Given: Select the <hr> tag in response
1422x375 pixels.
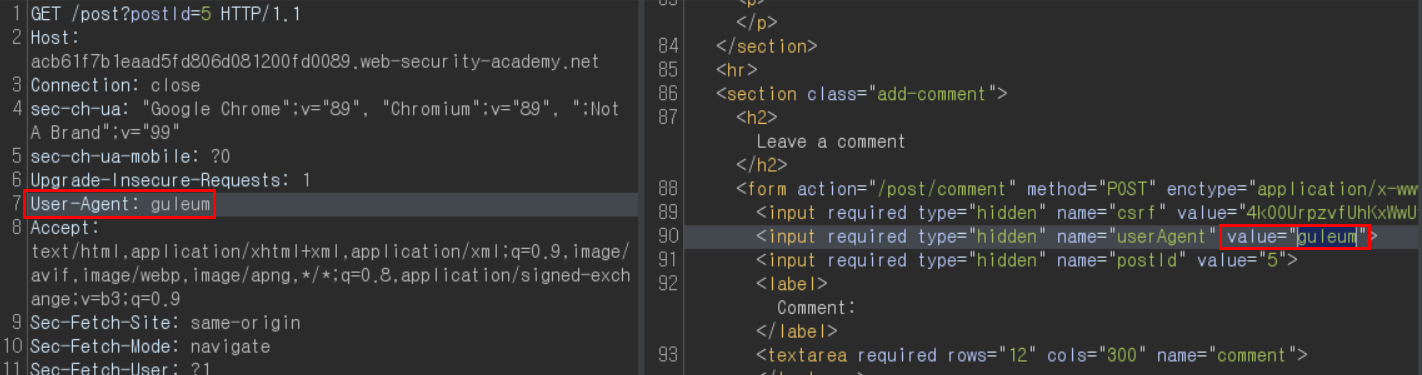Looking at the screenshot, I should point(737,70).
